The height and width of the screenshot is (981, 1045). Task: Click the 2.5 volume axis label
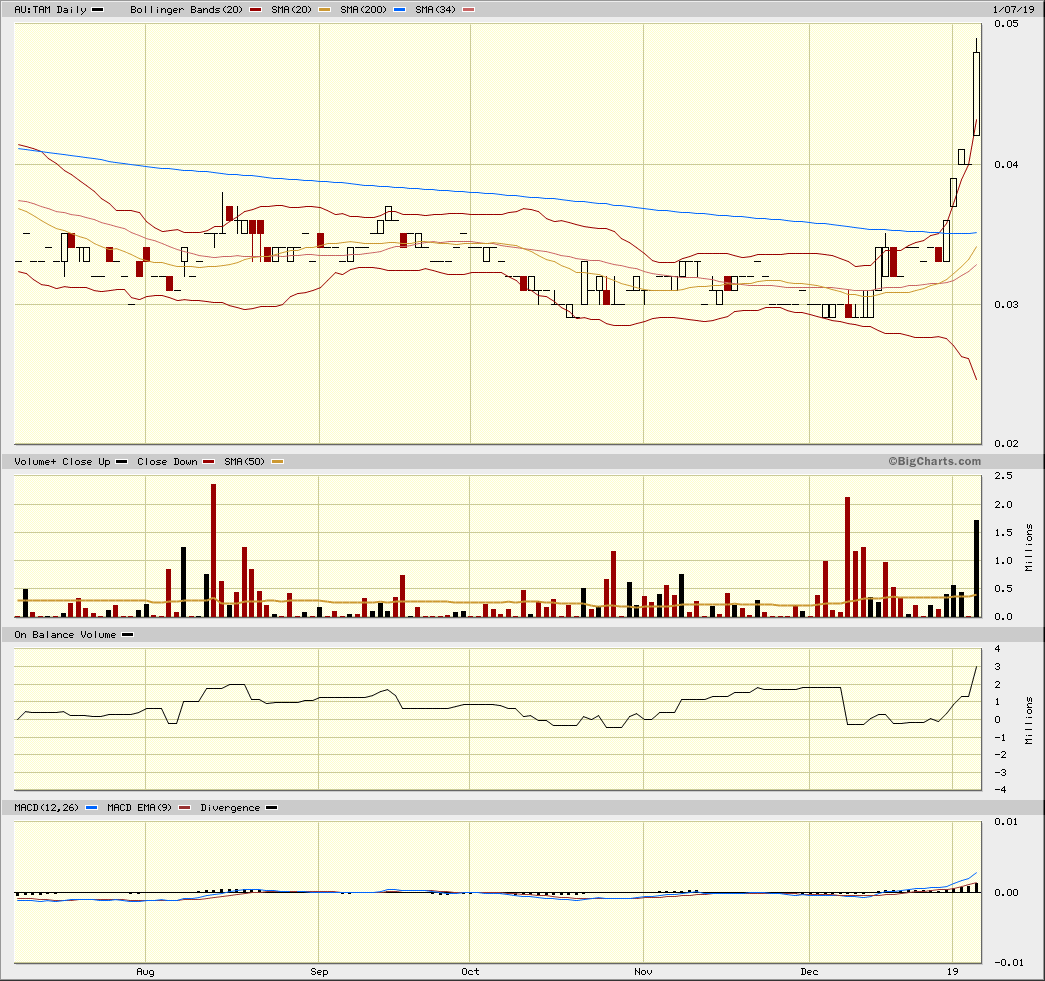tap(1003, 475)
